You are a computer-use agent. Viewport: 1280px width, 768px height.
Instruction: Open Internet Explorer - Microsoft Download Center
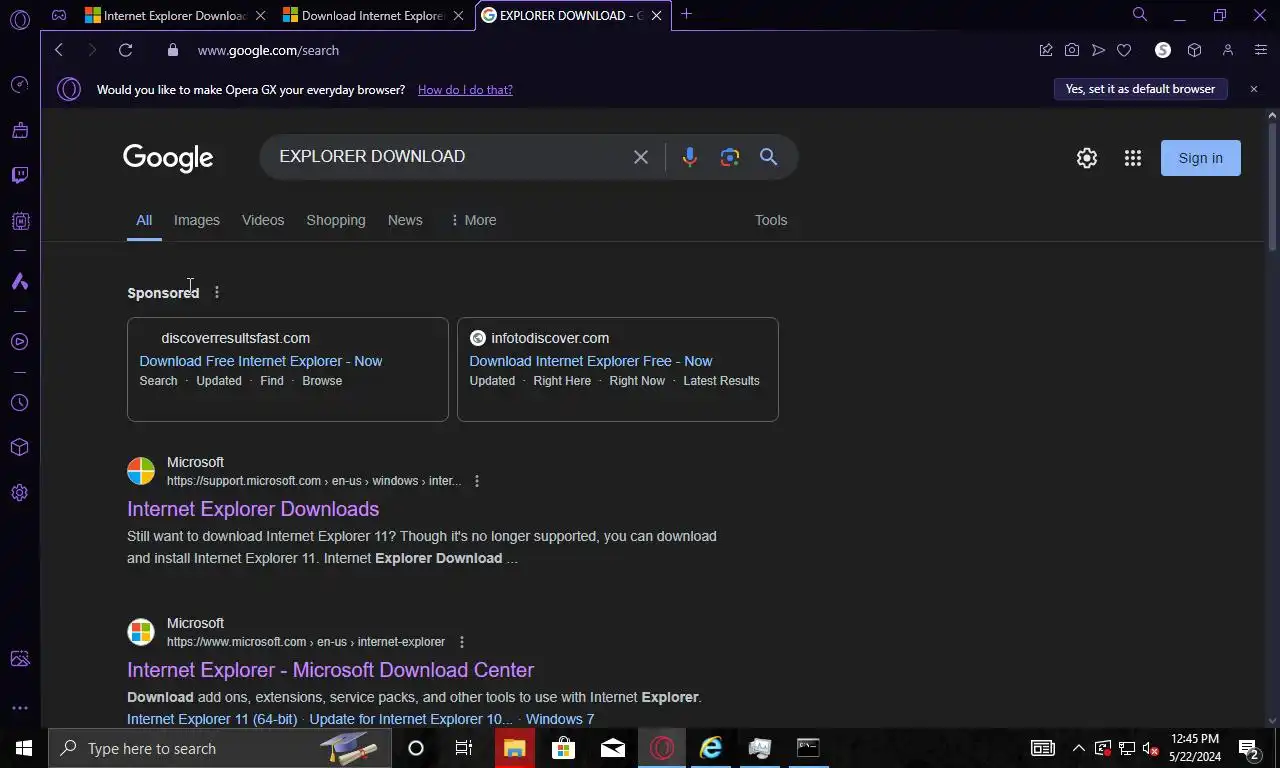tap(330, 670)
